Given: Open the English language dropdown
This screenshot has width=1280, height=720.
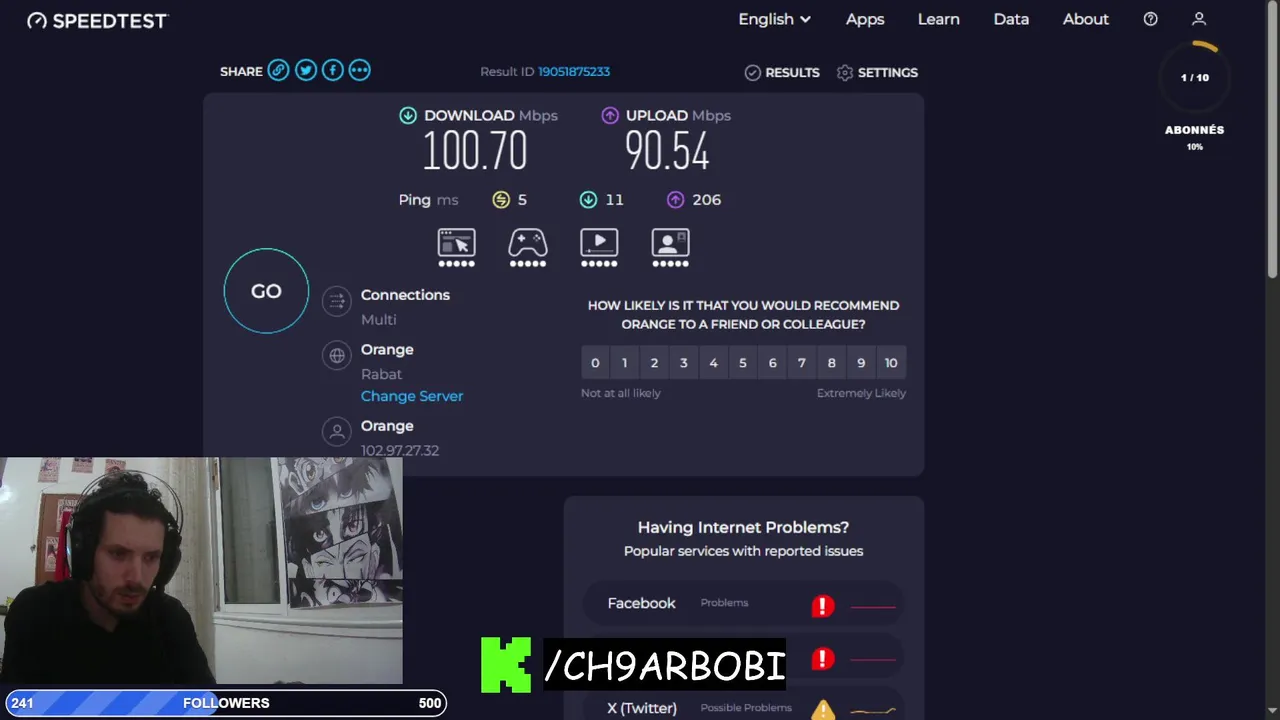Looking at the screenshot, I should [774, 19].
